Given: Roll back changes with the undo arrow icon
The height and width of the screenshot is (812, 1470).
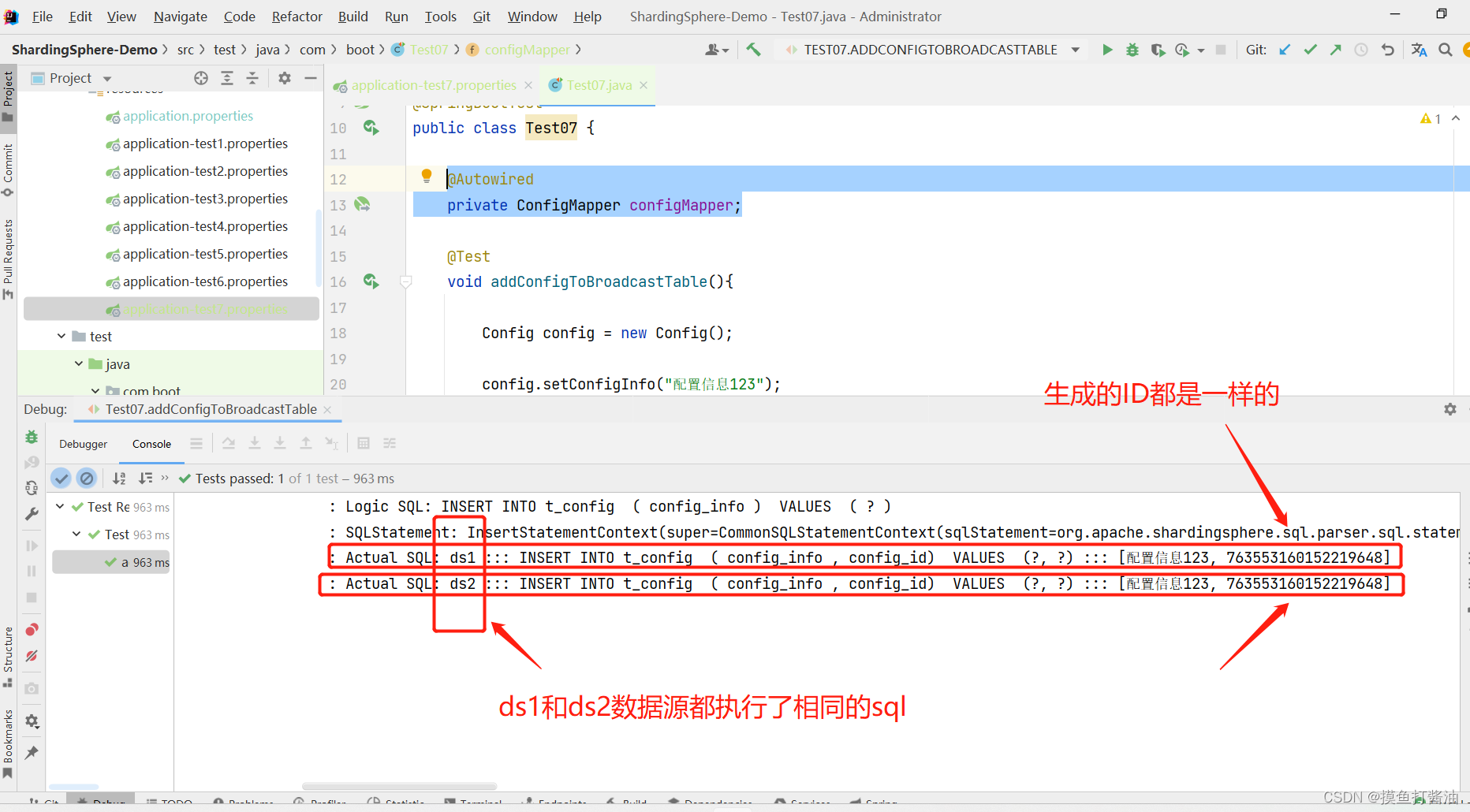Looking at the screenshot, I should tap(1387, 50).
